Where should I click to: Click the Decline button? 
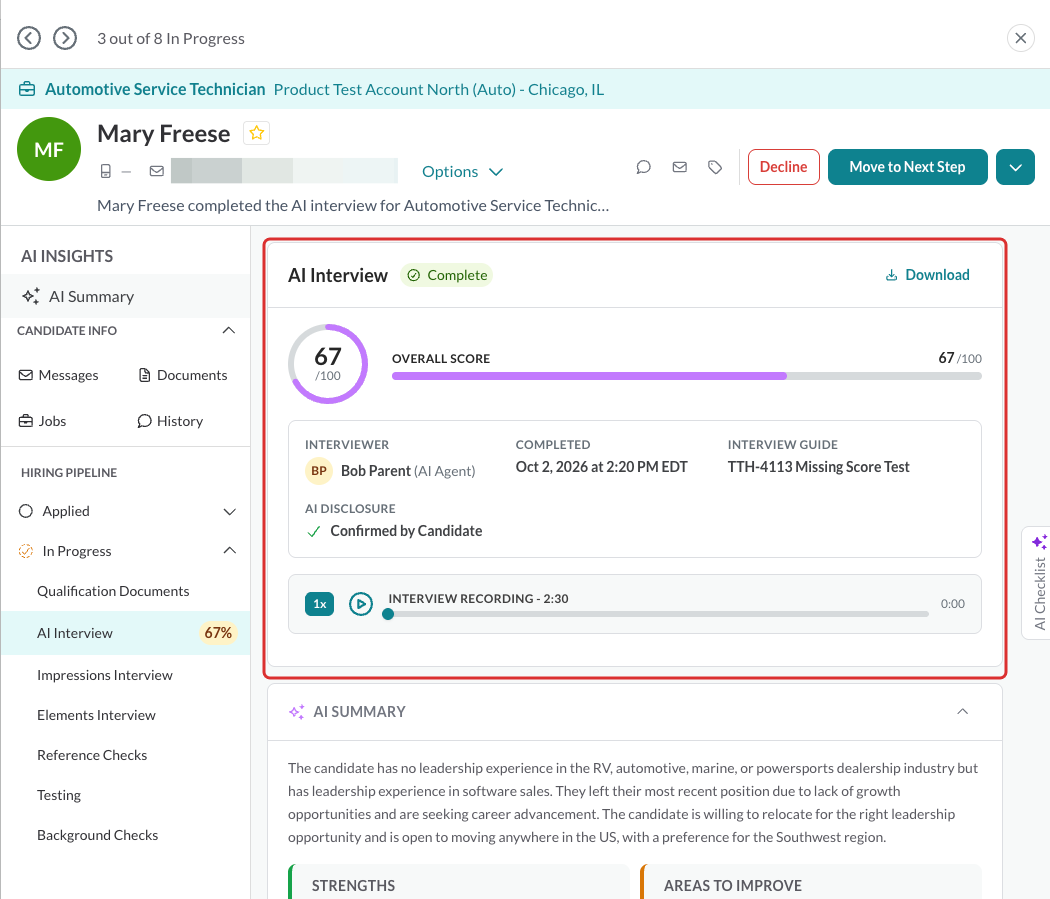pos(783,167)
